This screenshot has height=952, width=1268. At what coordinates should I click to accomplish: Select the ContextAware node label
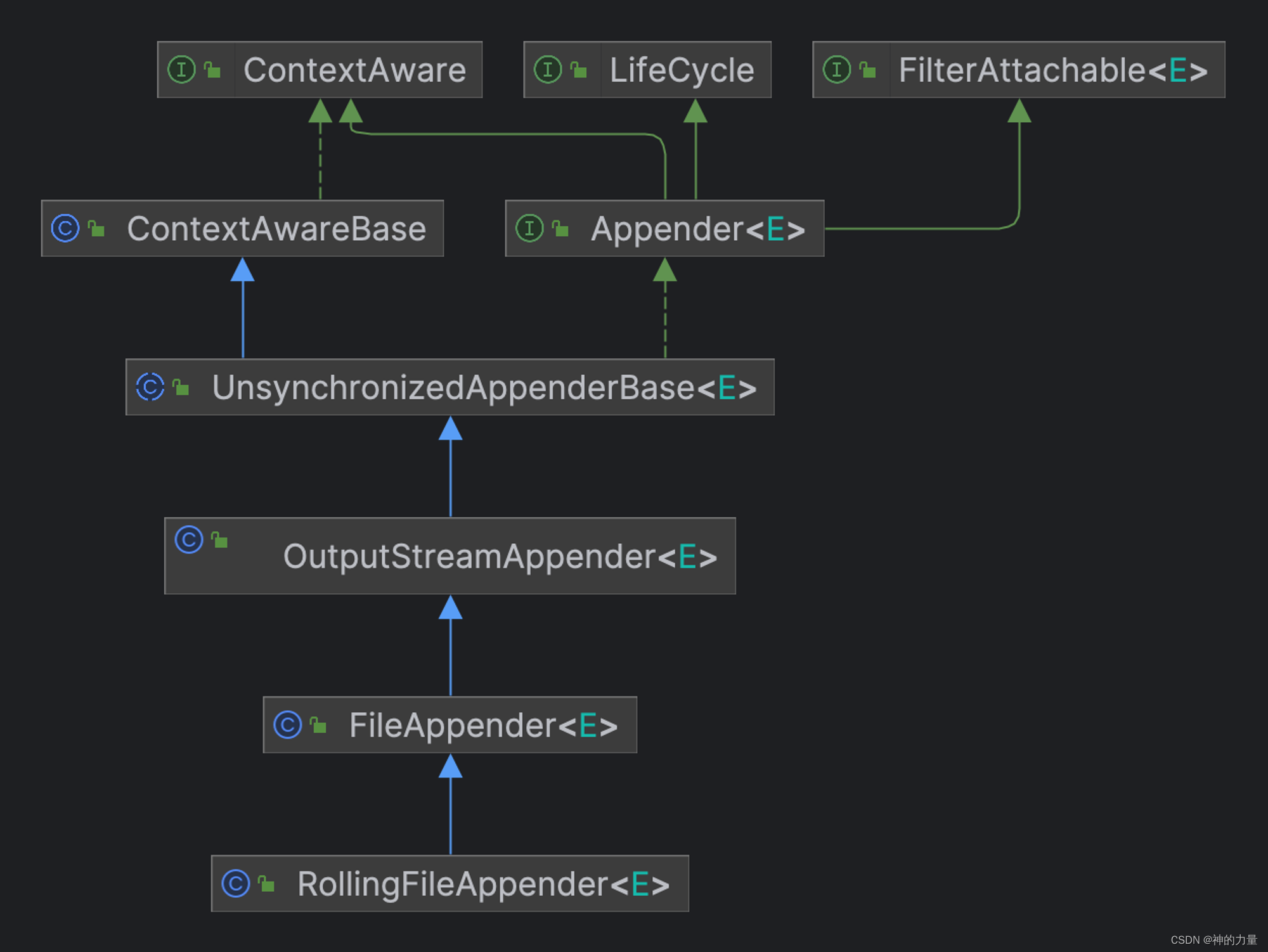point(354,70)
